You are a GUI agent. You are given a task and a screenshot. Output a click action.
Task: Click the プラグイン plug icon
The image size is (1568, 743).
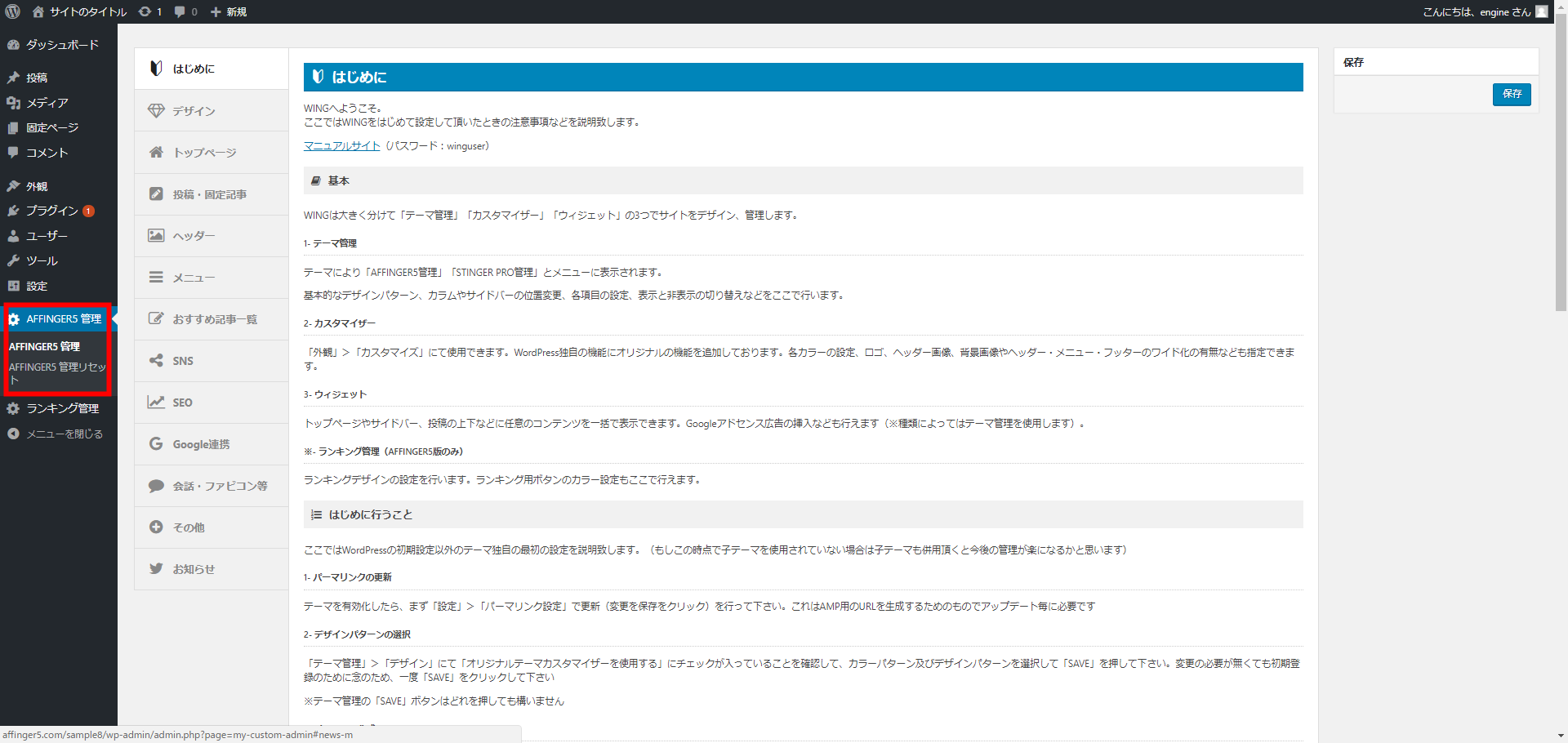pyautogui.click(x=13, y=211)
